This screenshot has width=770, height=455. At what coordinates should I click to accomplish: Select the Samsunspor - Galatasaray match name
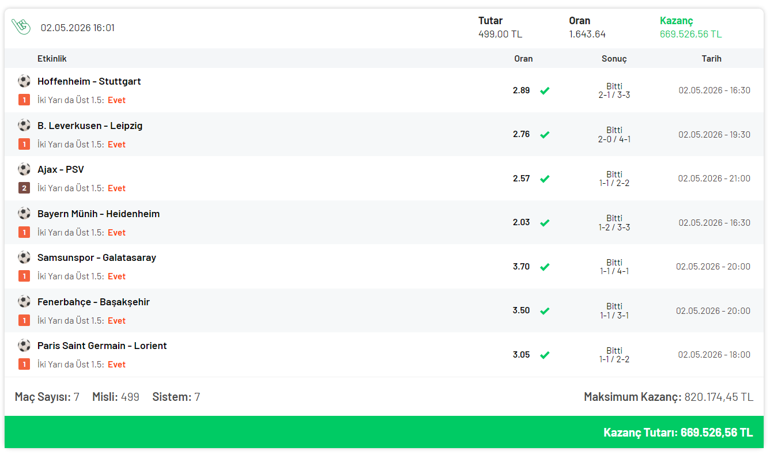pyautogui.click(x=97, y=258)
